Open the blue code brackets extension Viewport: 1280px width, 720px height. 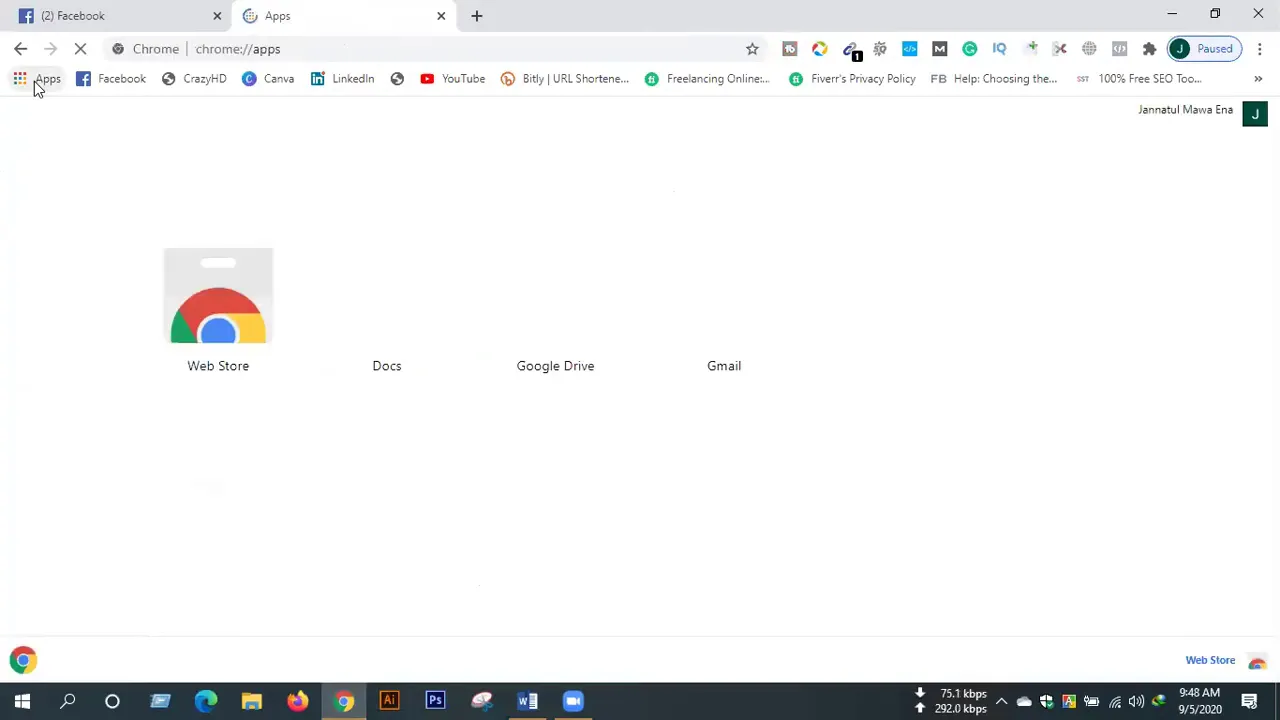[x=910, y=49]
